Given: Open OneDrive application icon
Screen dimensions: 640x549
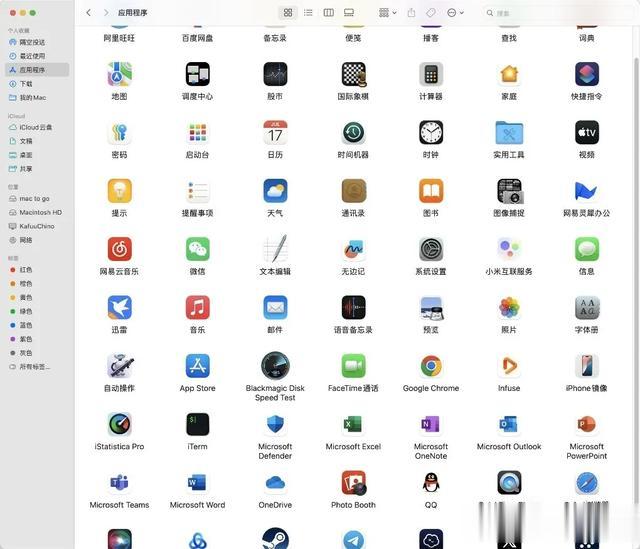Looking at the screenshot, I should coord(275,482).
